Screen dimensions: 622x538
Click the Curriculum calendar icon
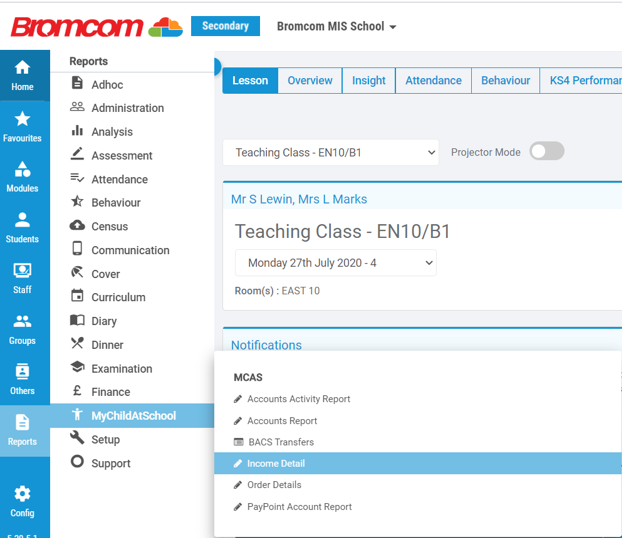tap(77, 296)
